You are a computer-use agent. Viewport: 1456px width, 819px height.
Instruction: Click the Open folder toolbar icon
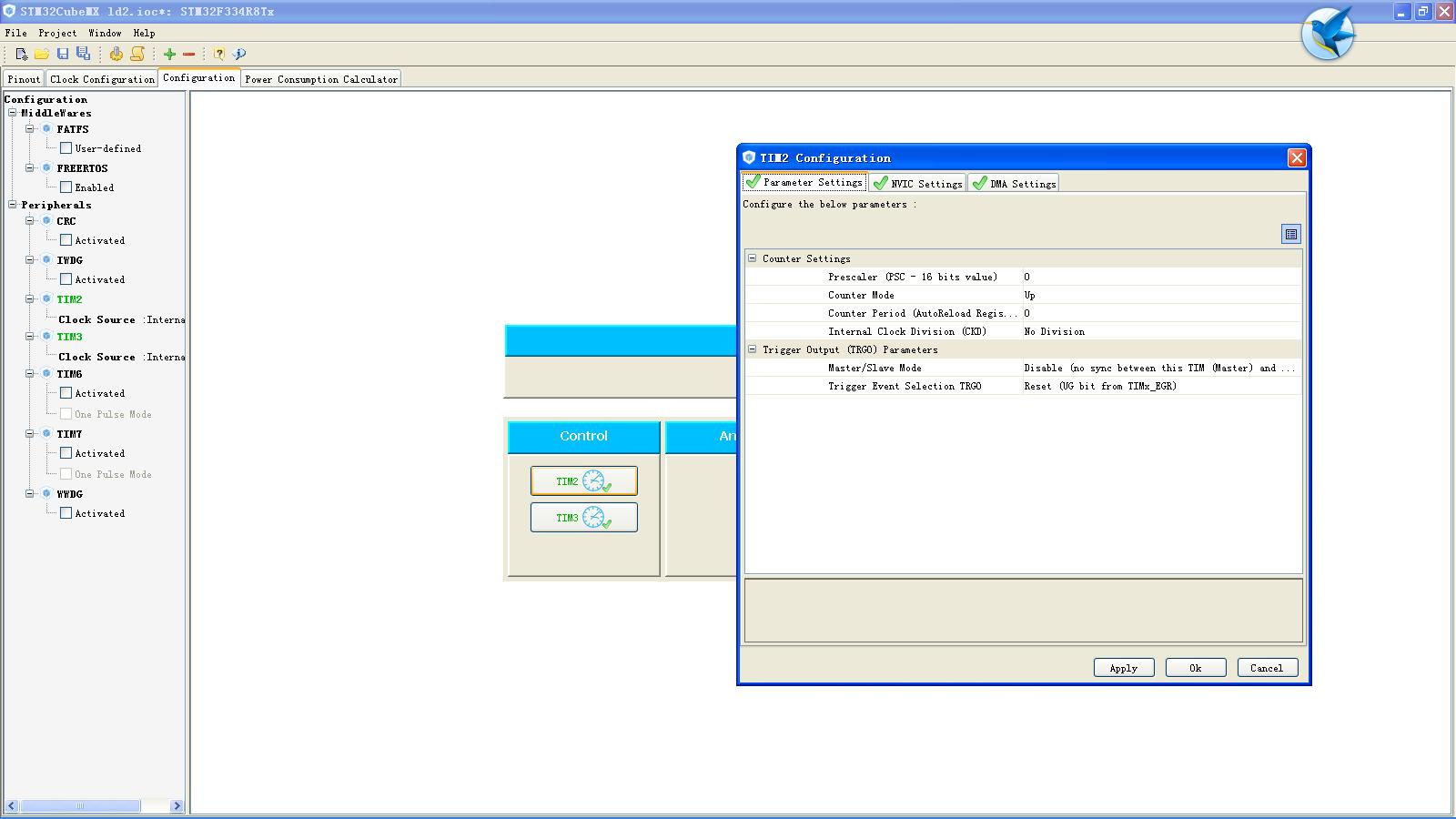(42, 54)
